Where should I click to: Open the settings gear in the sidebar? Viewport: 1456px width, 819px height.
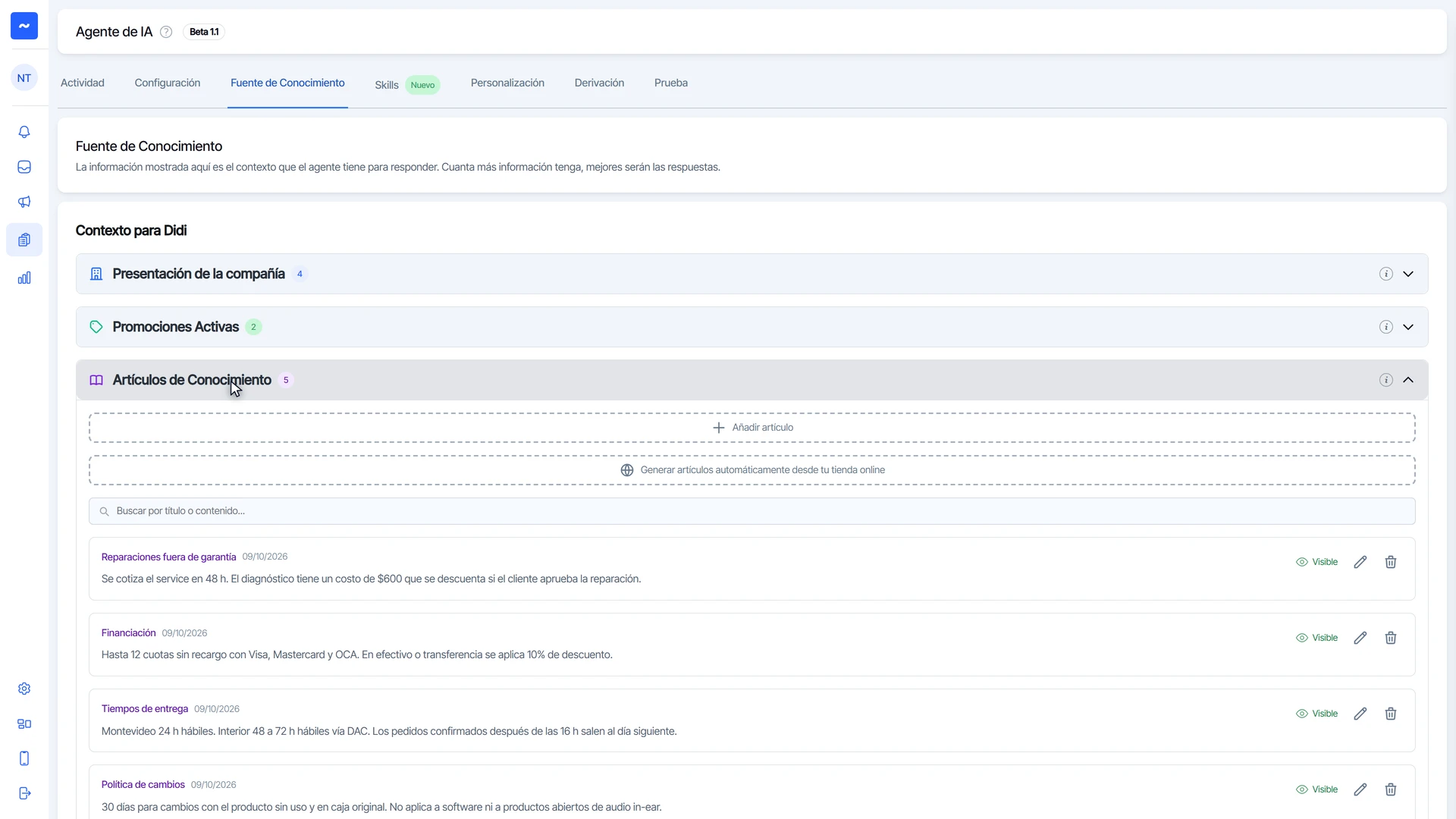(24, 689)
